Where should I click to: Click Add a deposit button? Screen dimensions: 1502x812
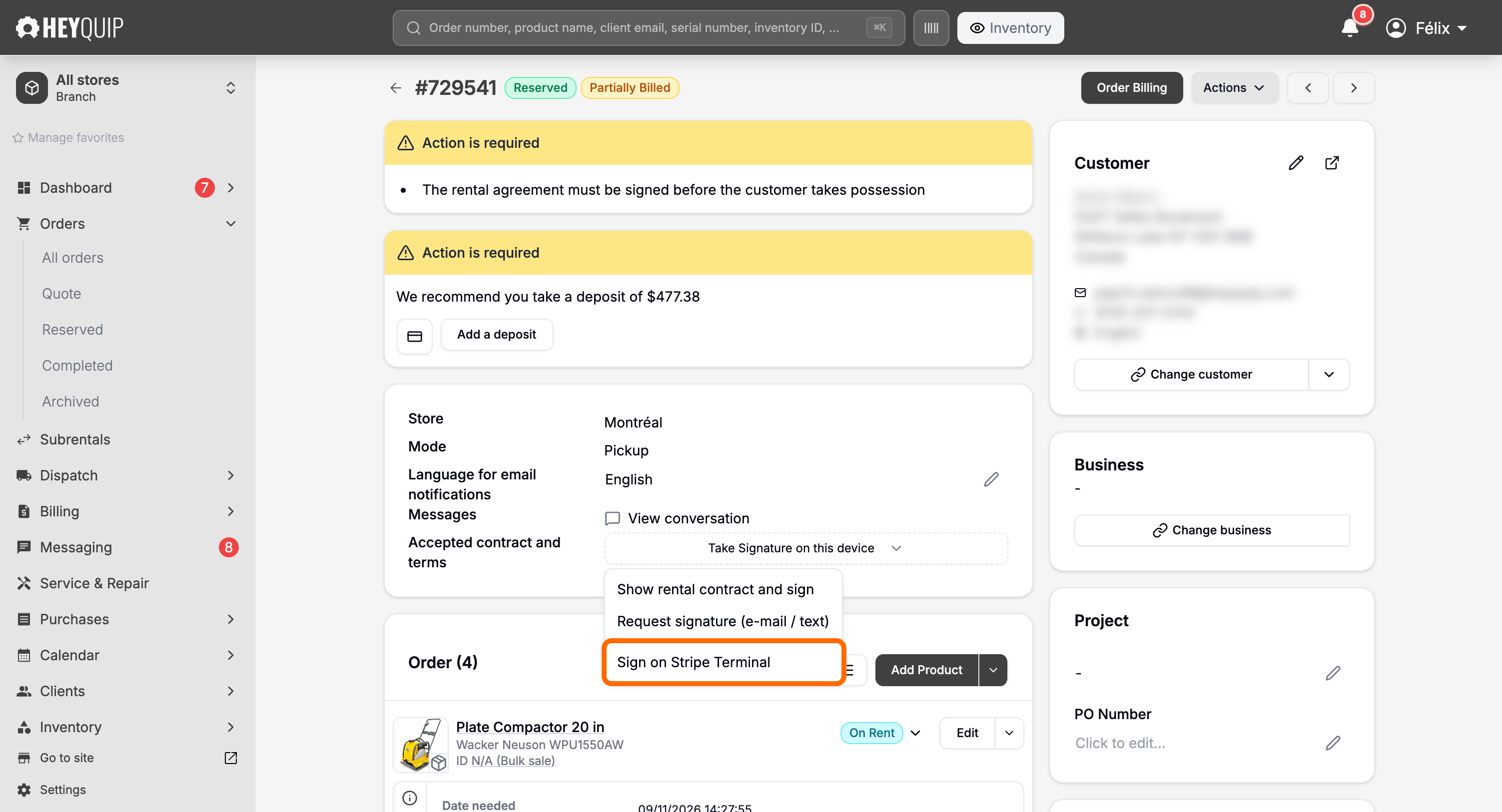click(x=497, y=335)
